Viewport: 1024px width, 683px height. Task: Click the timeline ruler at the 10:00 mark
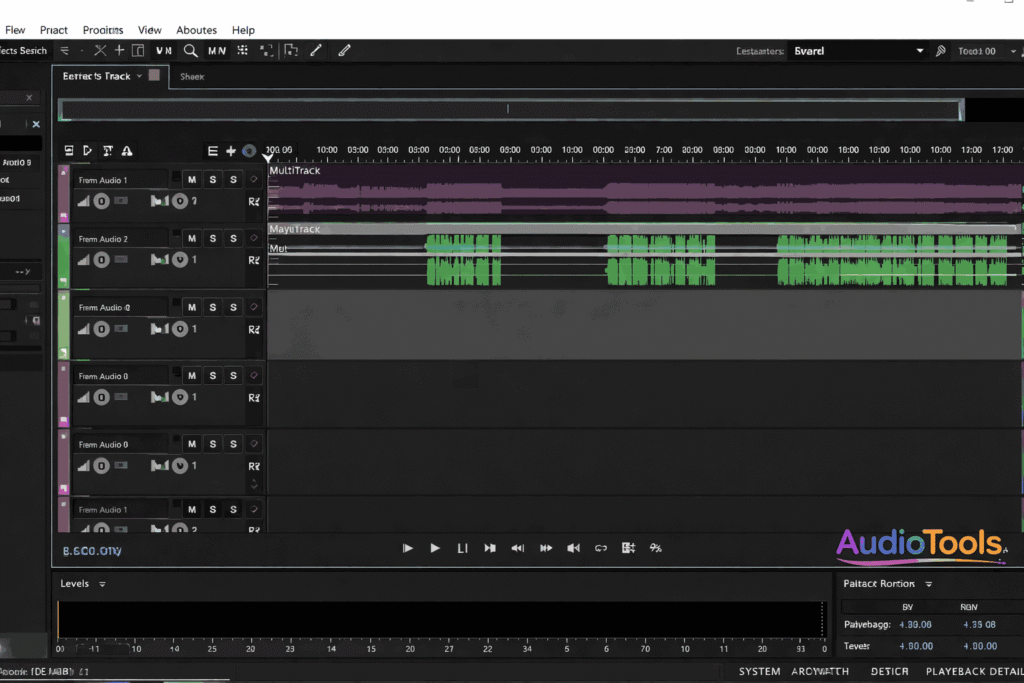point(326,150)
